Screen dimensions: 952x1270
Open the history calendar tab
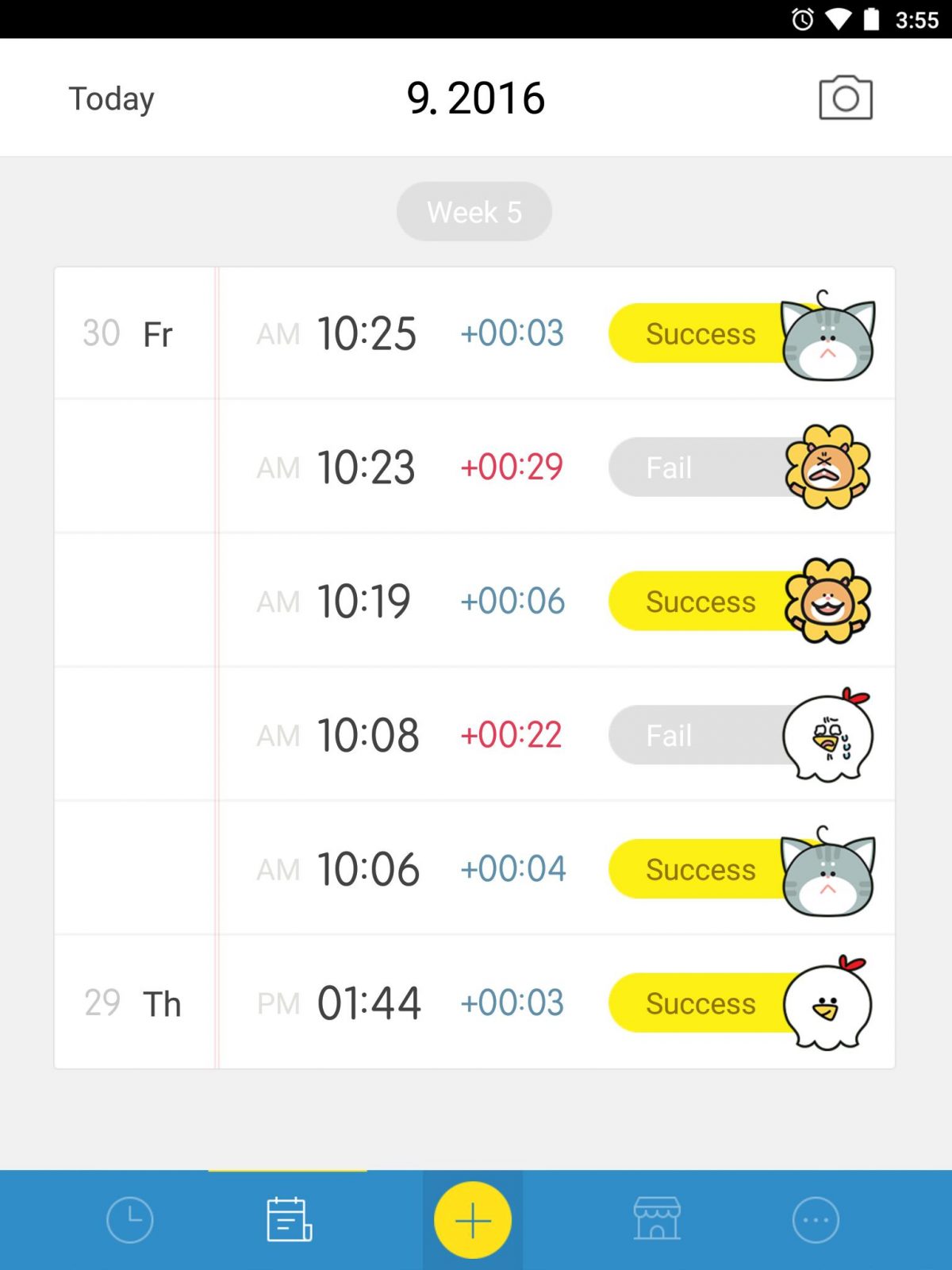point(289,1219)
